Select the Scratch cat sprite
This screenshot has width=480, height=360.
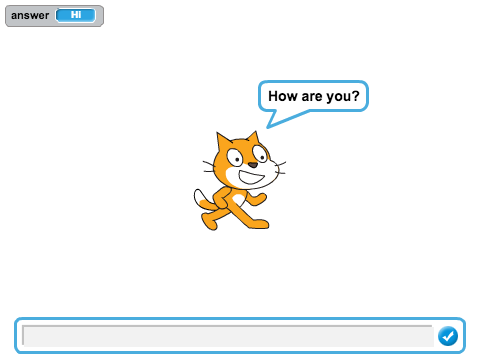240,181
